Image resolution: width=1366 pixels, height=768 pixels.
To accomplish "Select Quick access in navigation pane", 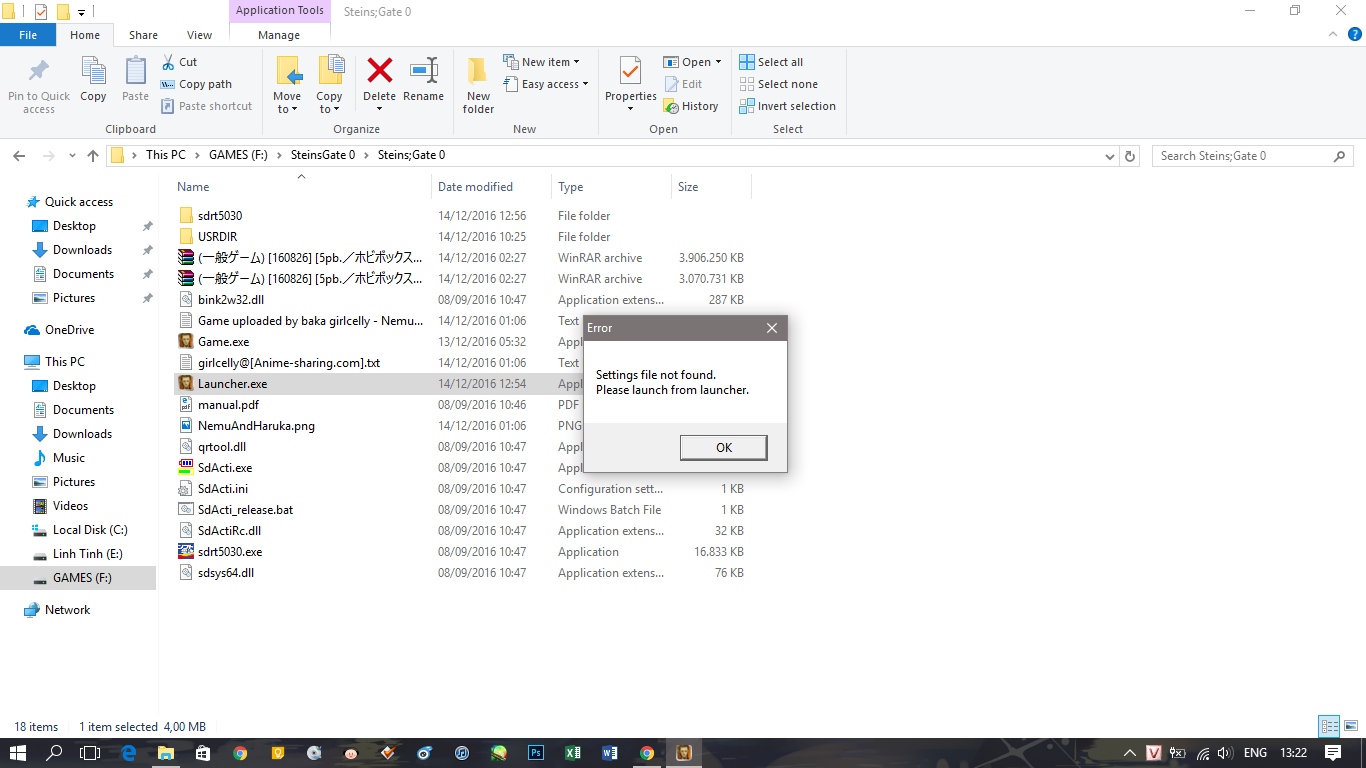I will [x=78, y=202].
